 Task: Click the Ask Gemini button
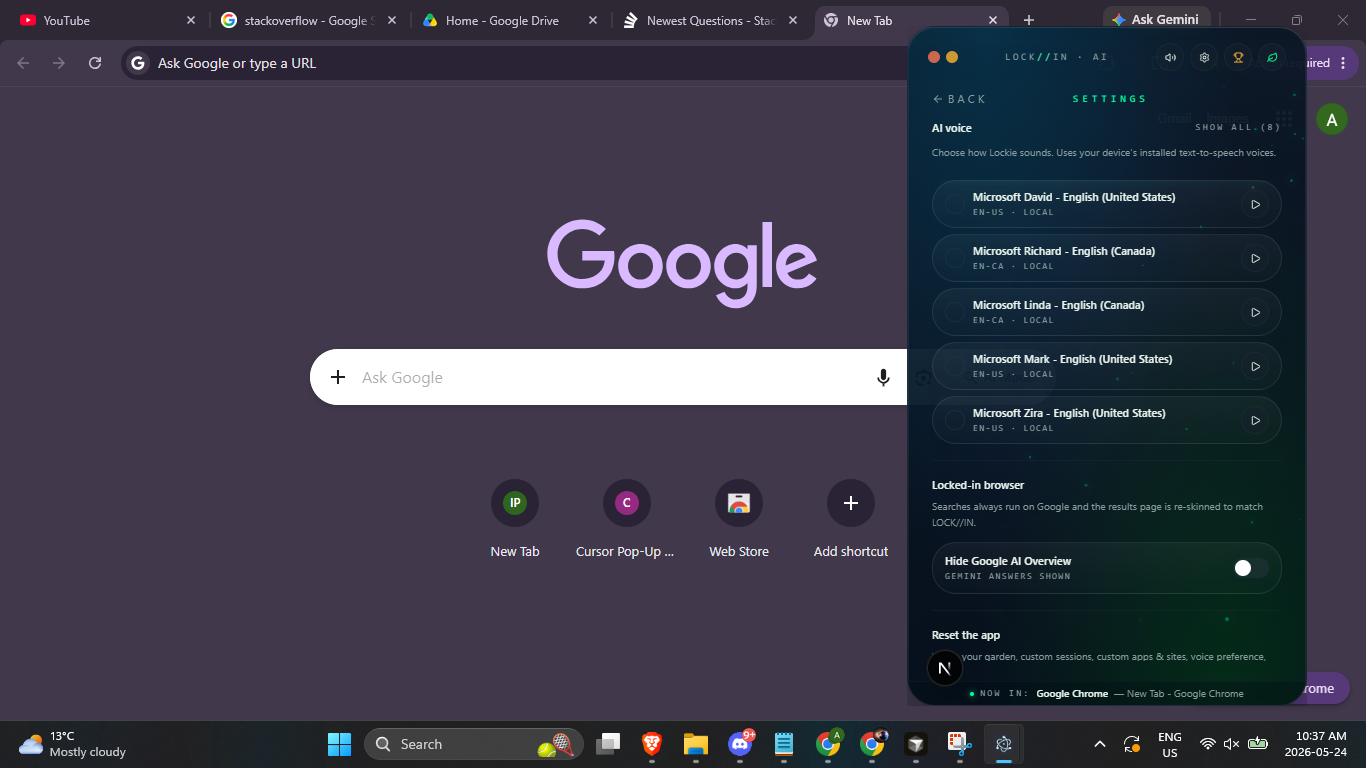coord(1157,19)
